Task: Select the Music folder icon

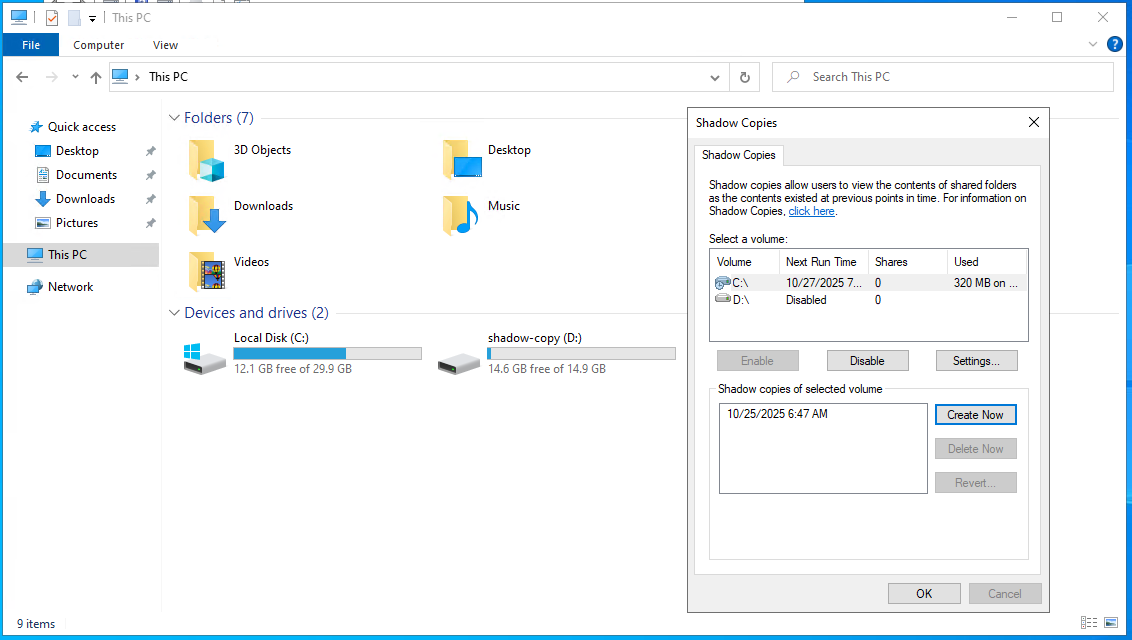Action: click(x=461, y=216)
